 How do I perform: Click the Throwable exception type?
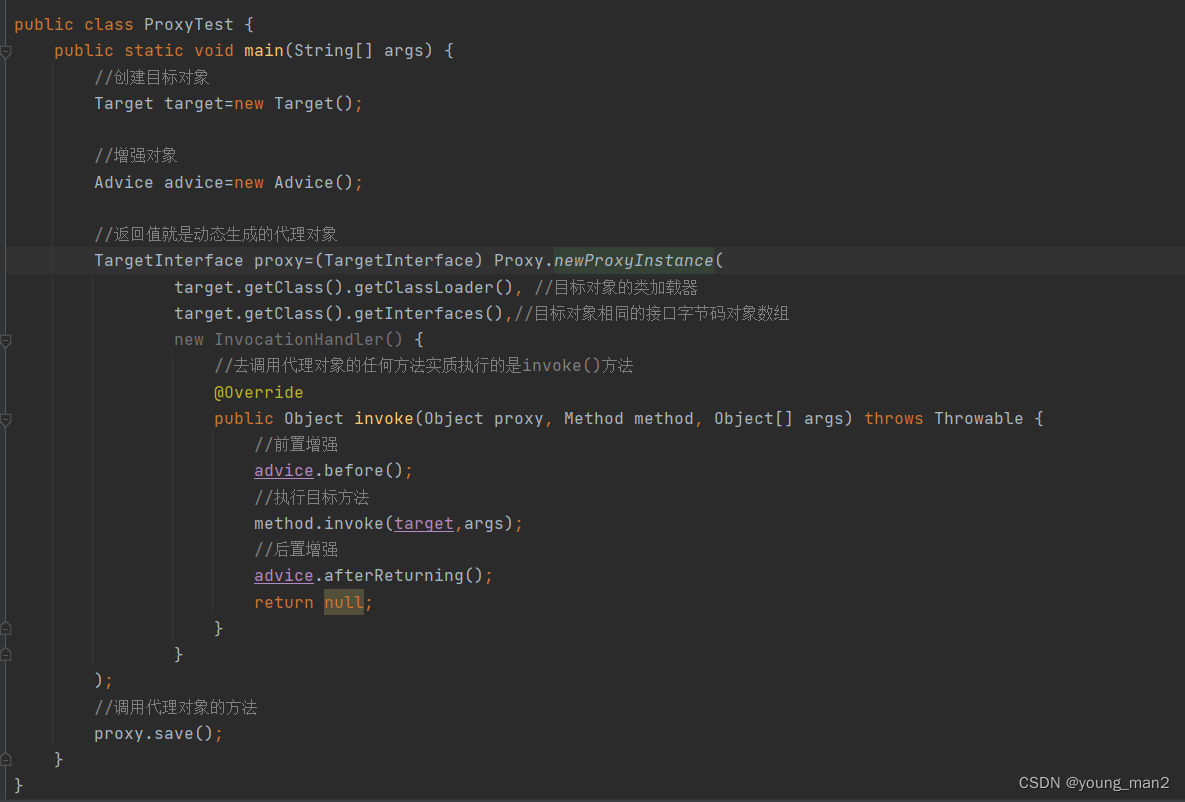click(979, 419)
